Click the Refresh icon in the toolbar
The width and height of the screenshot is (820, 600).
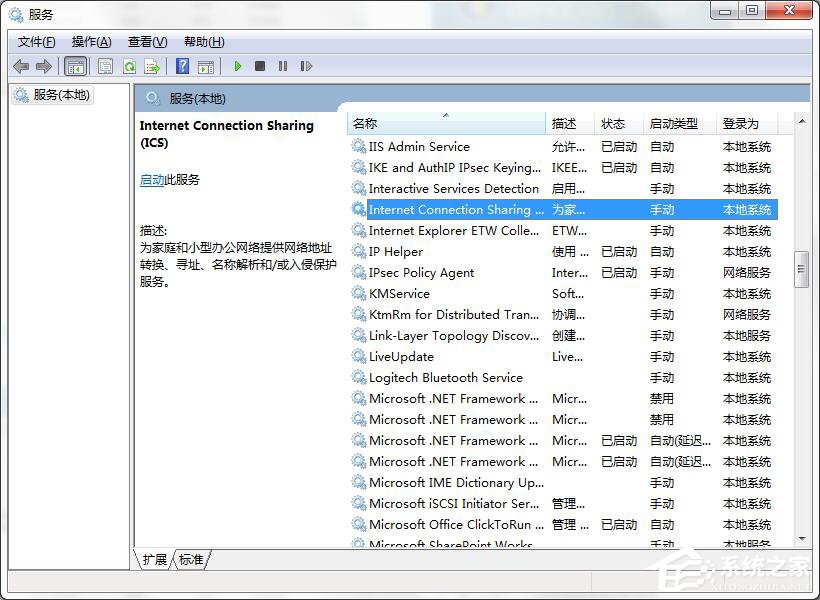(129, 66)
